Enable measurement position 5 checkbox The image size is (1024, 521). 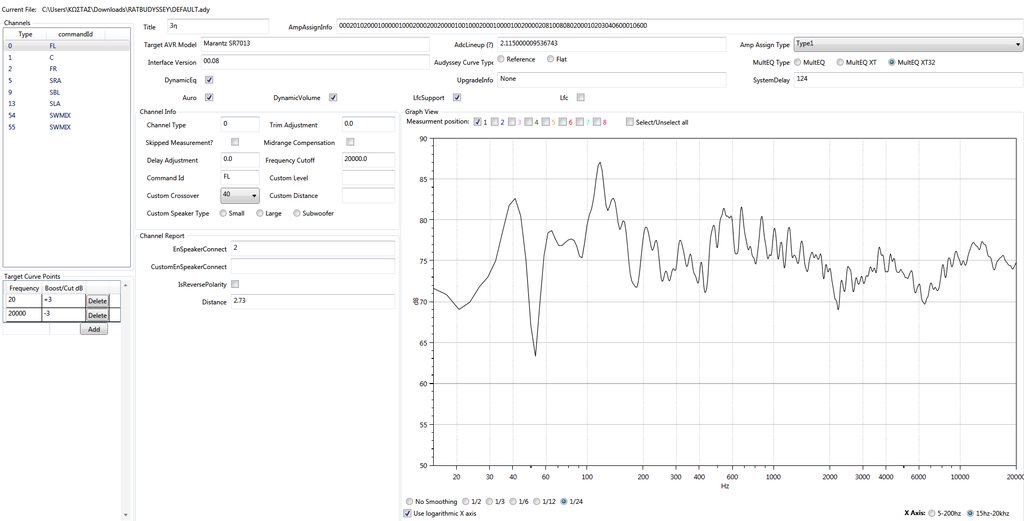[546, 122]
